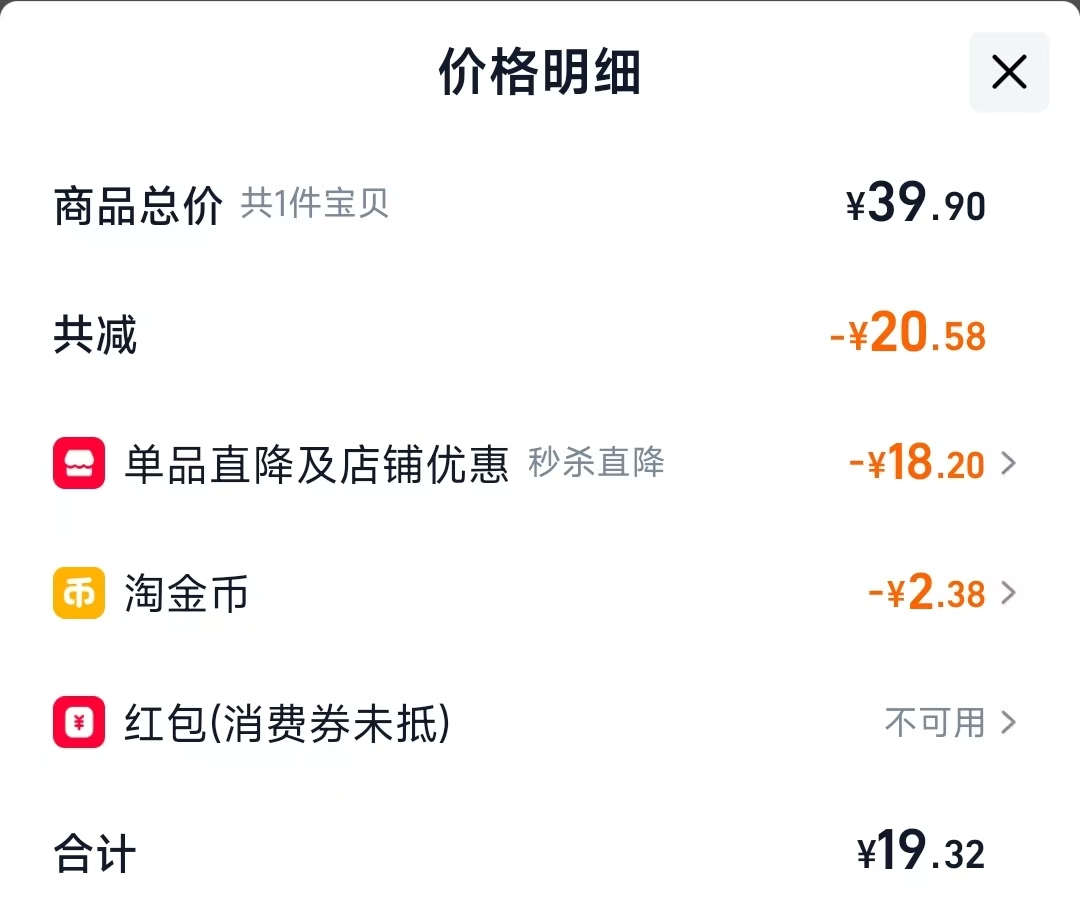This screenshot has width=1080, height=908.
Task: Click the 价格明细 title
Action: 540,71
